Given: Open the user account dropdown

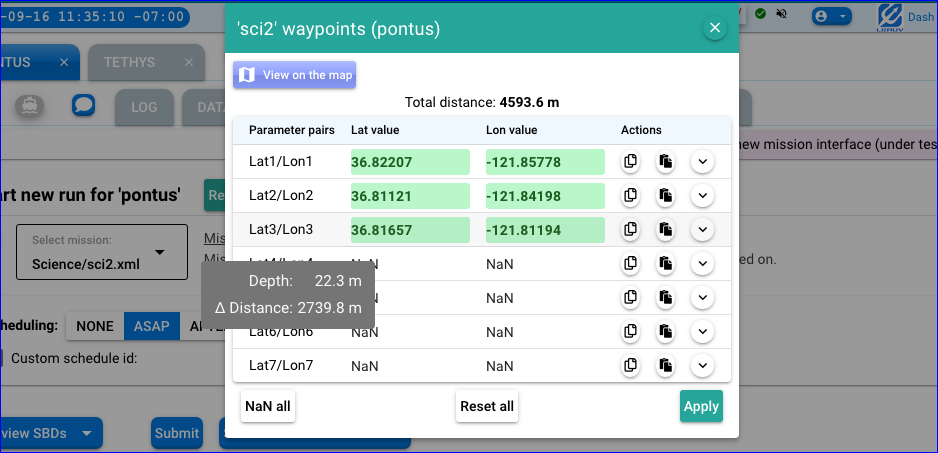Looking at the screenshot, I should (x=831, y=16).
